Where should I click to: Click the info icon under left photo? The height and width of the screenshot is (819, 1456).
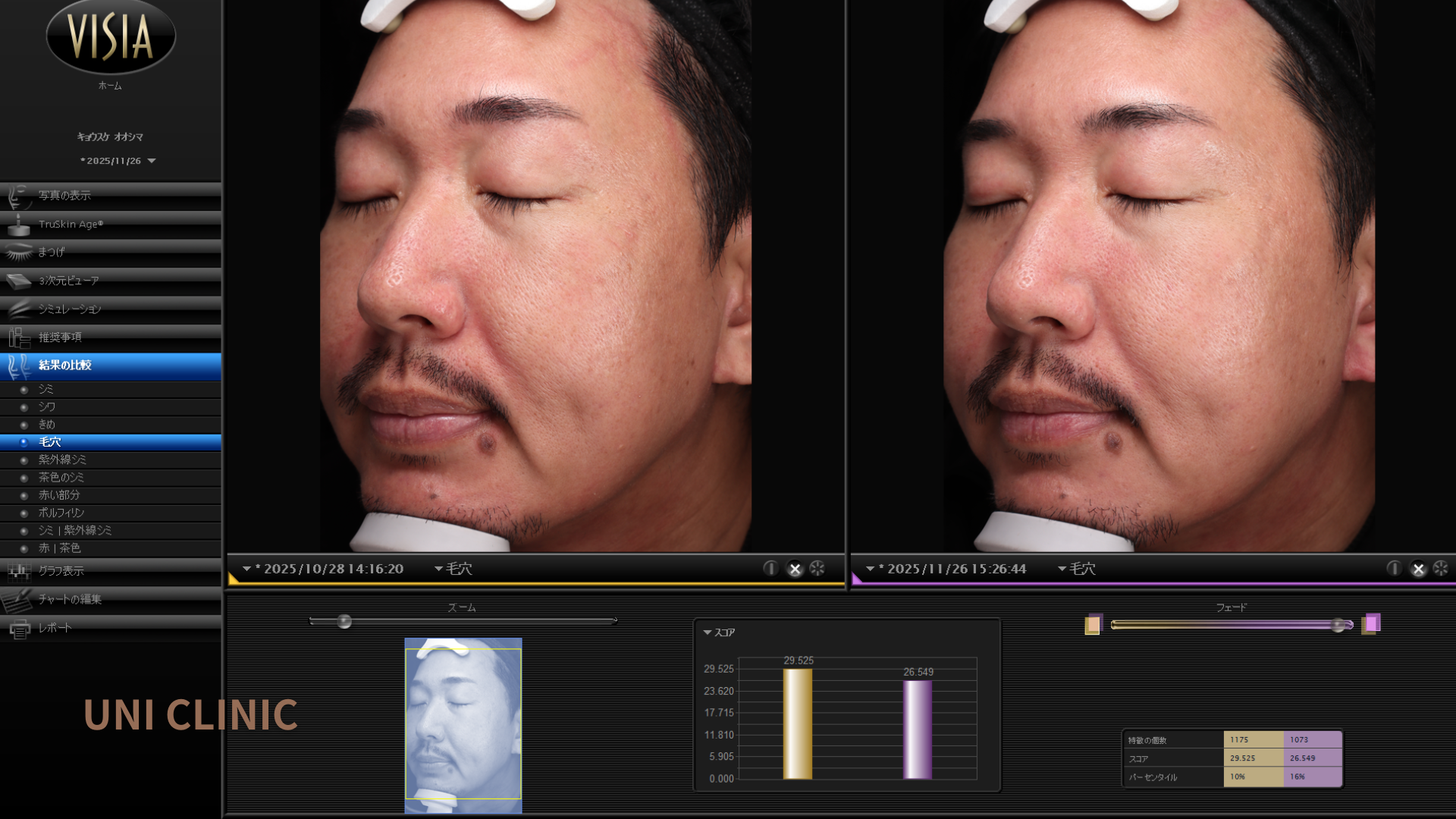pos(770,569)
